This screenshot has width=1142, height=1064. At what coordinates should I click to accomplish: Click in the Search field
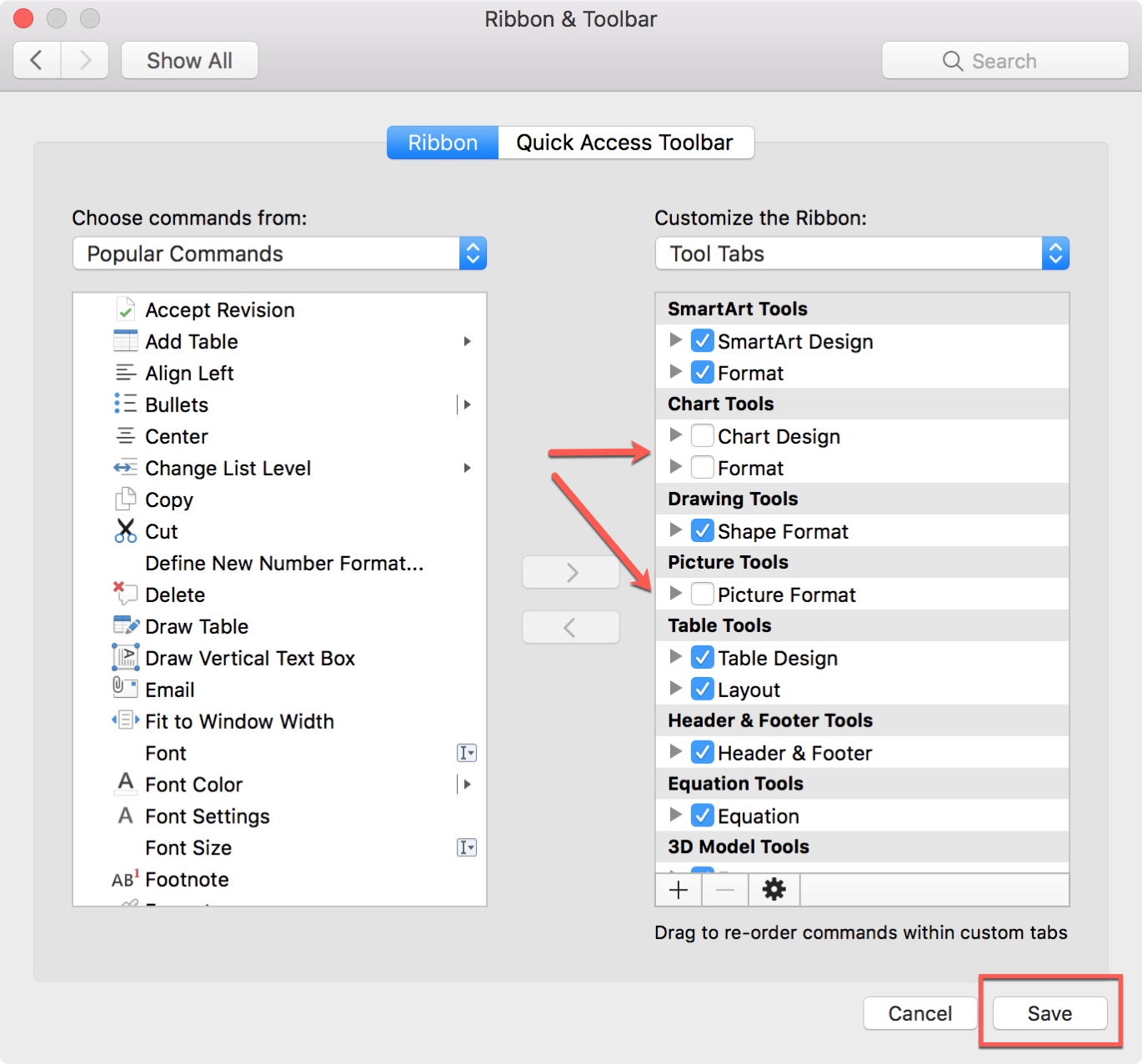[x=1005, y=61]
